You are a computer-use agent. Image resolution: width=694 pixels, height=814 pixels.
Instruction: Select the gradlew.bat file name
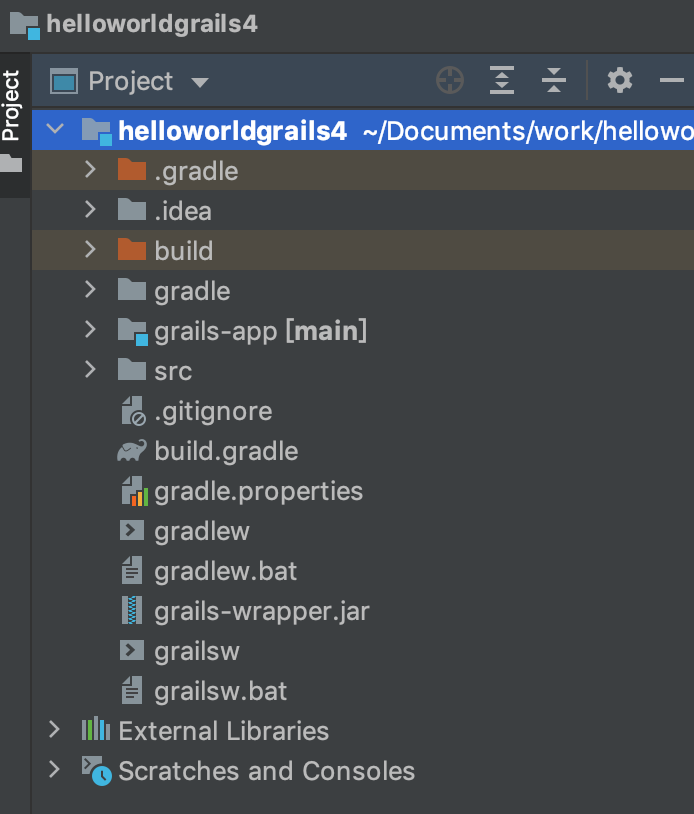point(225,571)
